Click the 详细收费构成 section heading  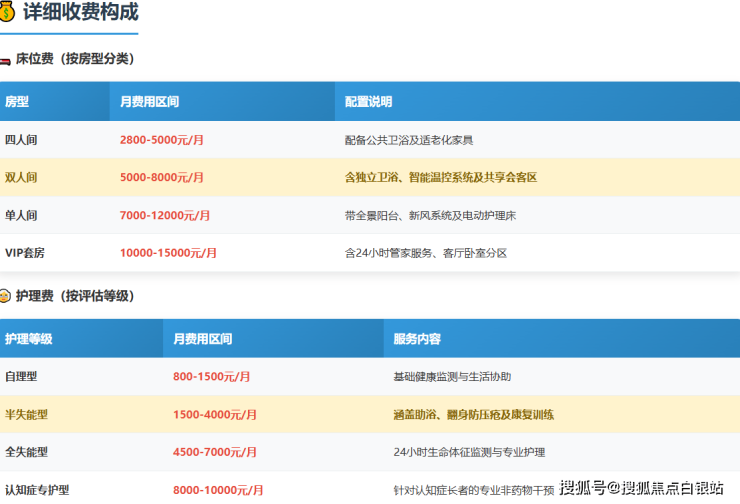click(81, 12)
